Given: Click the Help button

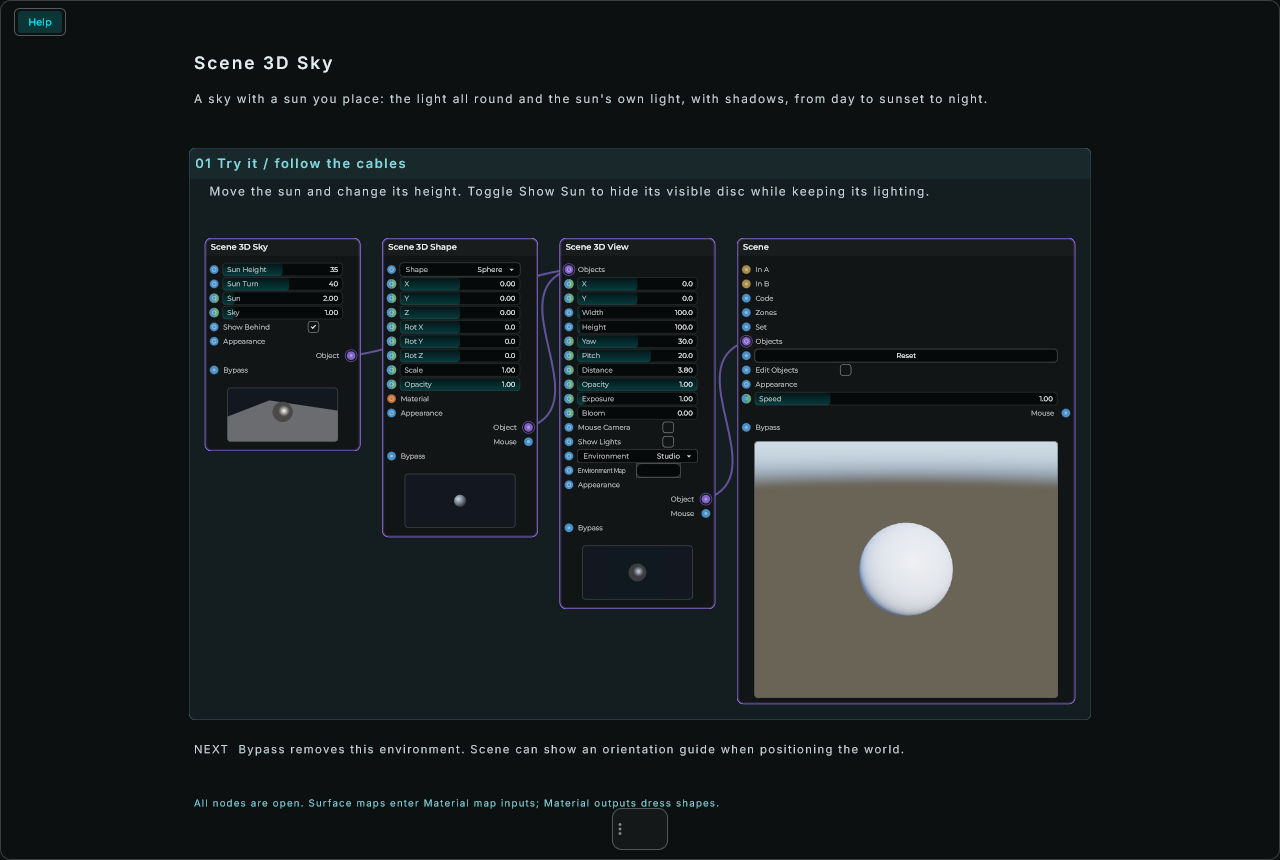Looking at the screenshot, I should (40, 22).
